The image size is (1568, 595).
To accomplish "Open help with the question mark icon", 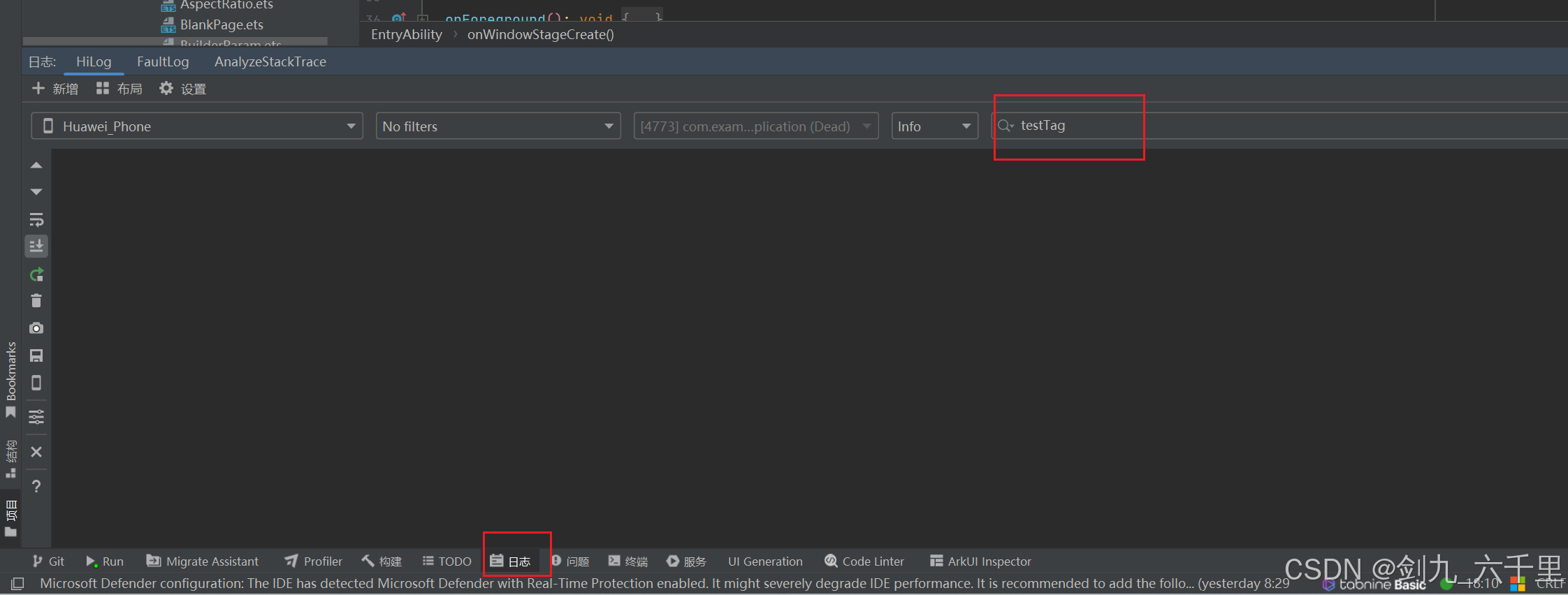I will click(x=36, y=486).
